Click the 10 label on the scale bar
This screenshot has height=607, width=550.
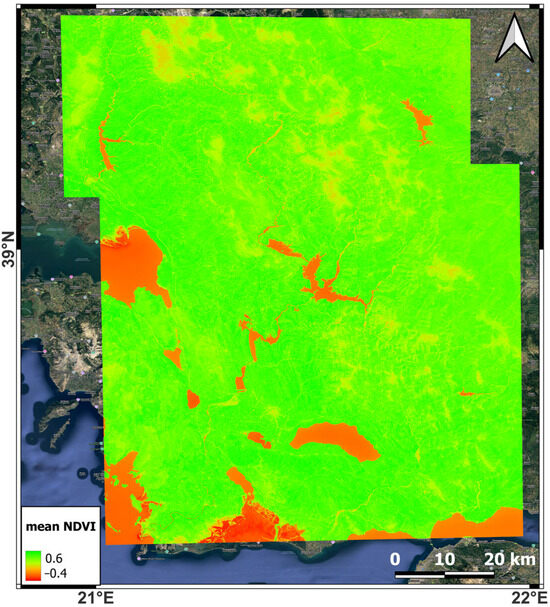coord(444,559)
